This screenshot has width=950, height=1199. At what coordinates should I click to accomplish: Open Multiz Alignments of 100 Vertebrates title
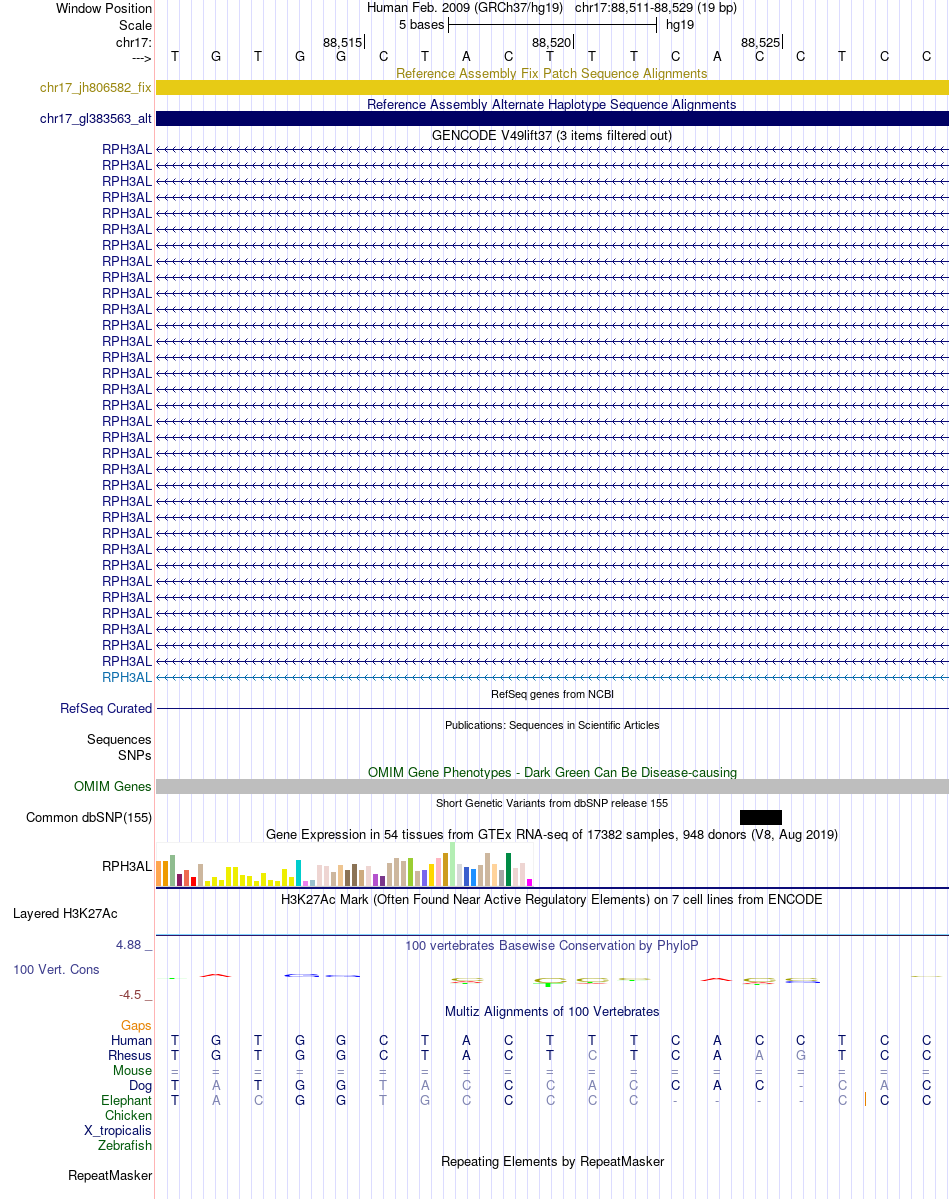(552, 1012)
